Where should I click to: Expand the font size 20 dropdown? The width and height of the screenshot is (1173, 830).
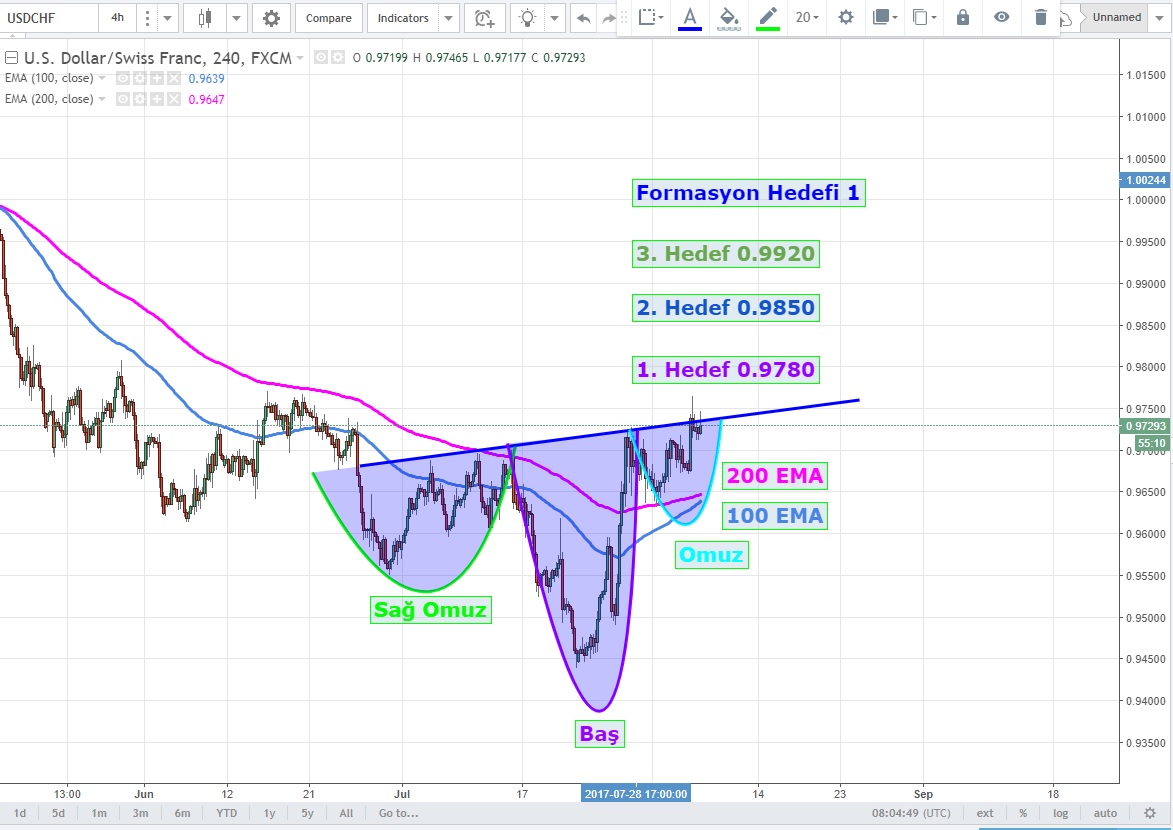(x=807, y=17)
